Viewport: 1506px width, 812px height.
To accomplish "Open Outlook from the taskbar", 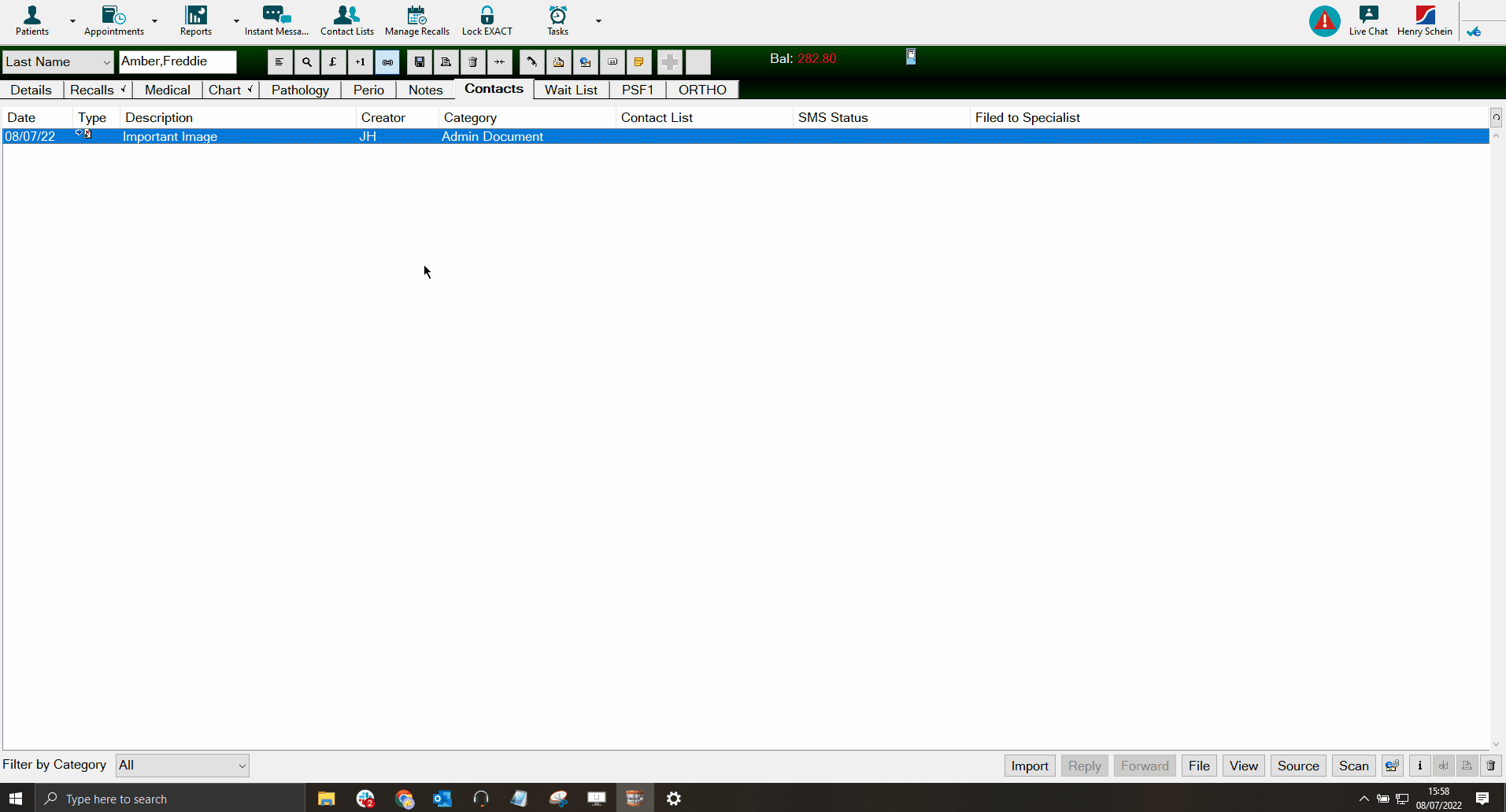I will tap(442, 799).
